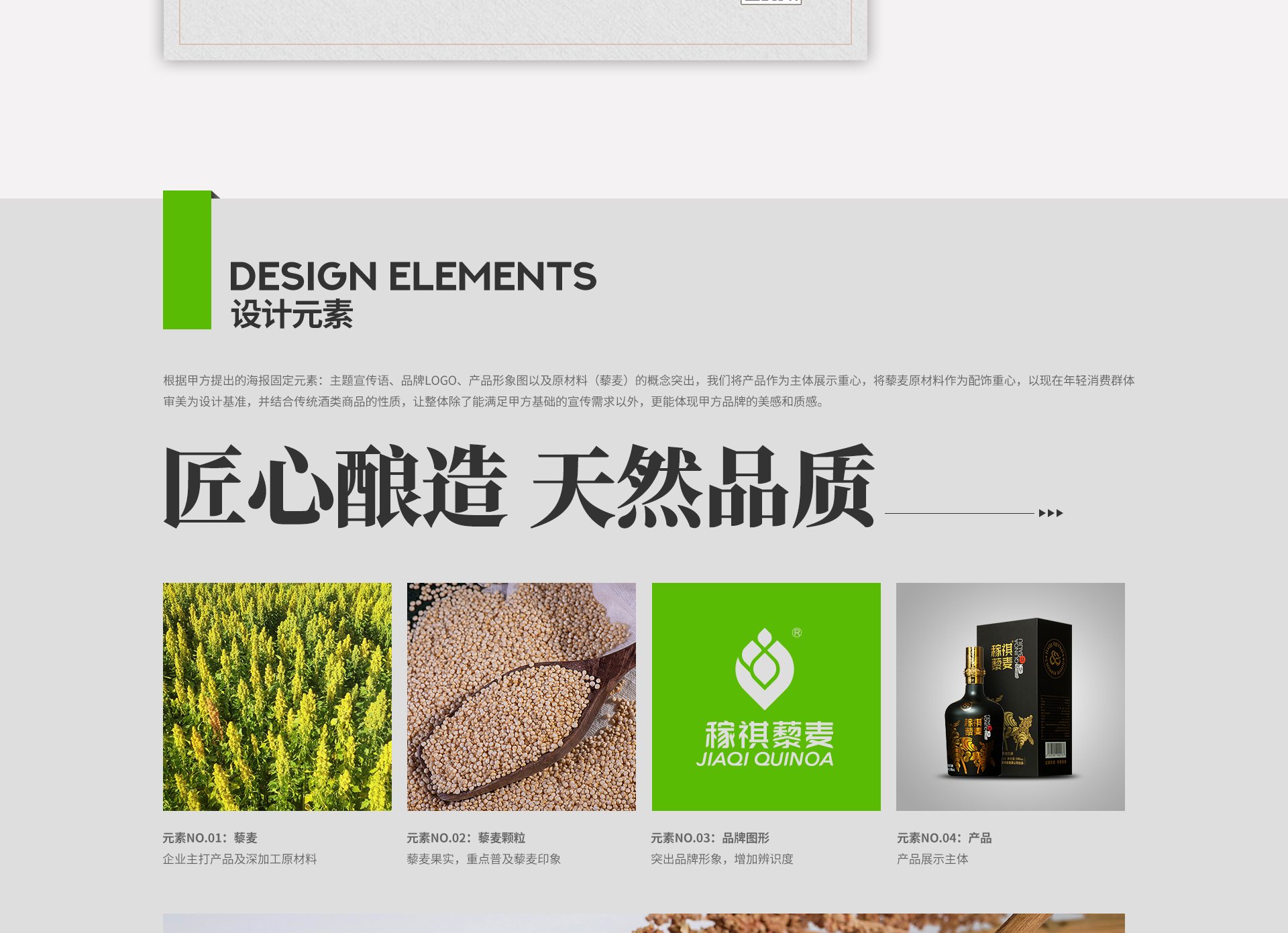The image size is (1288, 933).
Task: Click the JIAQI QUINOA English logo text
Action: pyautogui.click(x=765, y=759)
